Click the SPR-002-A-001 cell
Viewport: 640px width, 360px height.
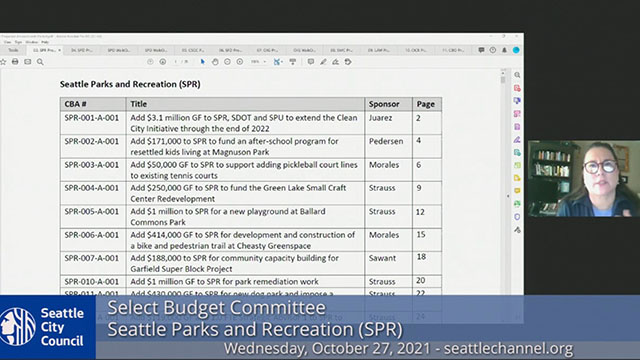[93, 147]
